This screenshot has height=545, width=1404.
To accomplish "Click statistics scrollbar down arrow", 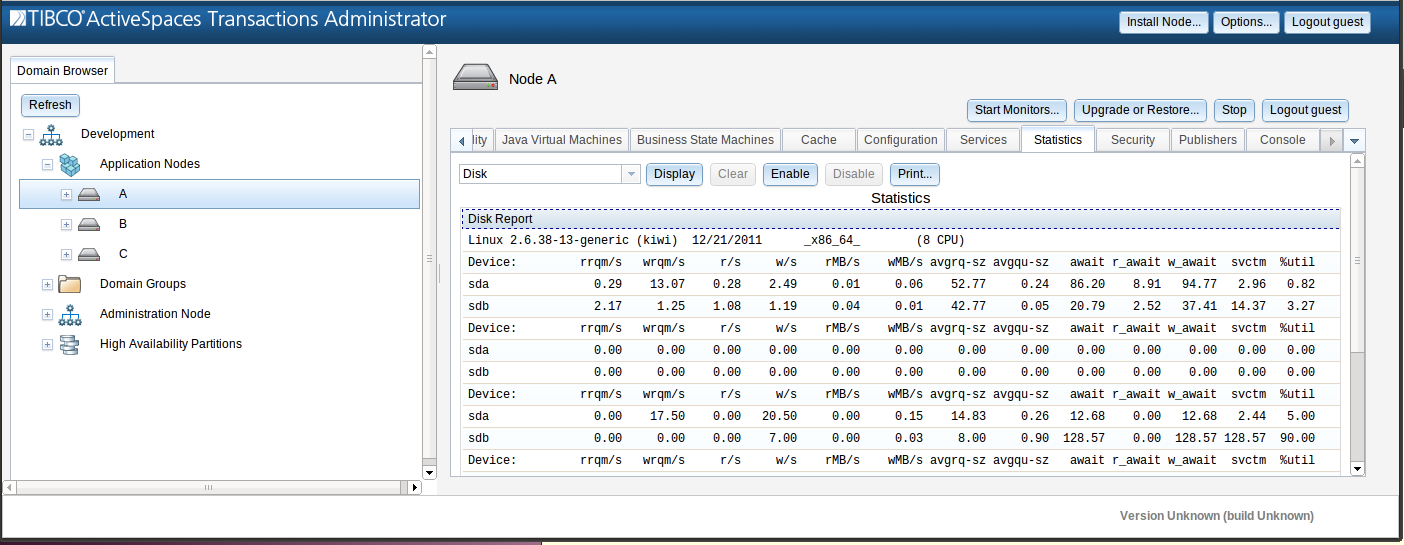I will tap(1357, 468).
